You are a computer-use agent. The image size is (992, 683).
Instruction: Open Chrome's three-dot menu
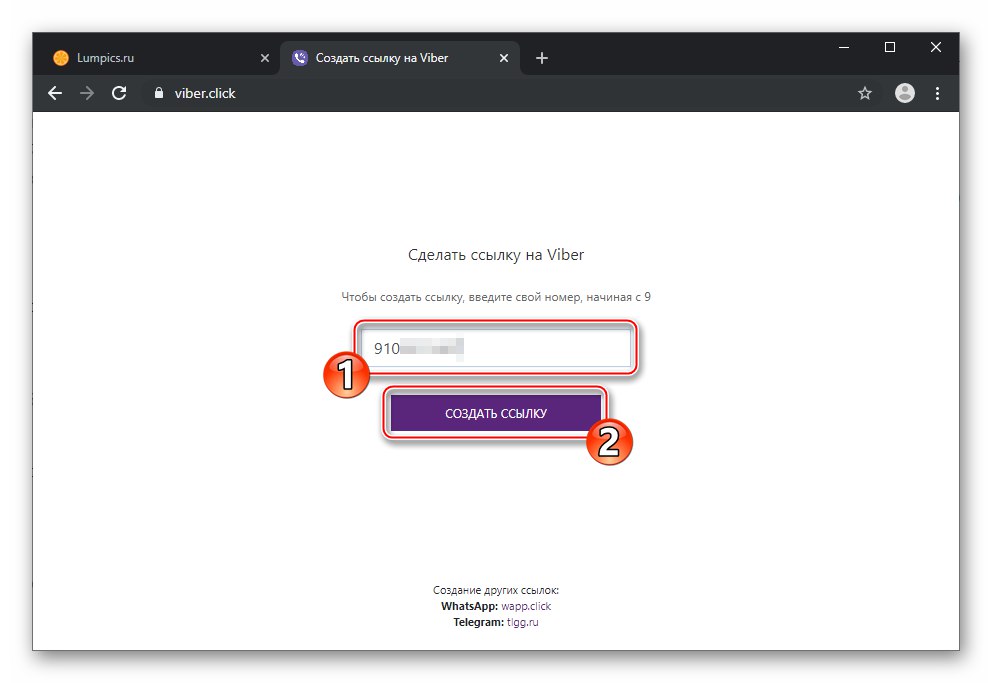[938, 94]
